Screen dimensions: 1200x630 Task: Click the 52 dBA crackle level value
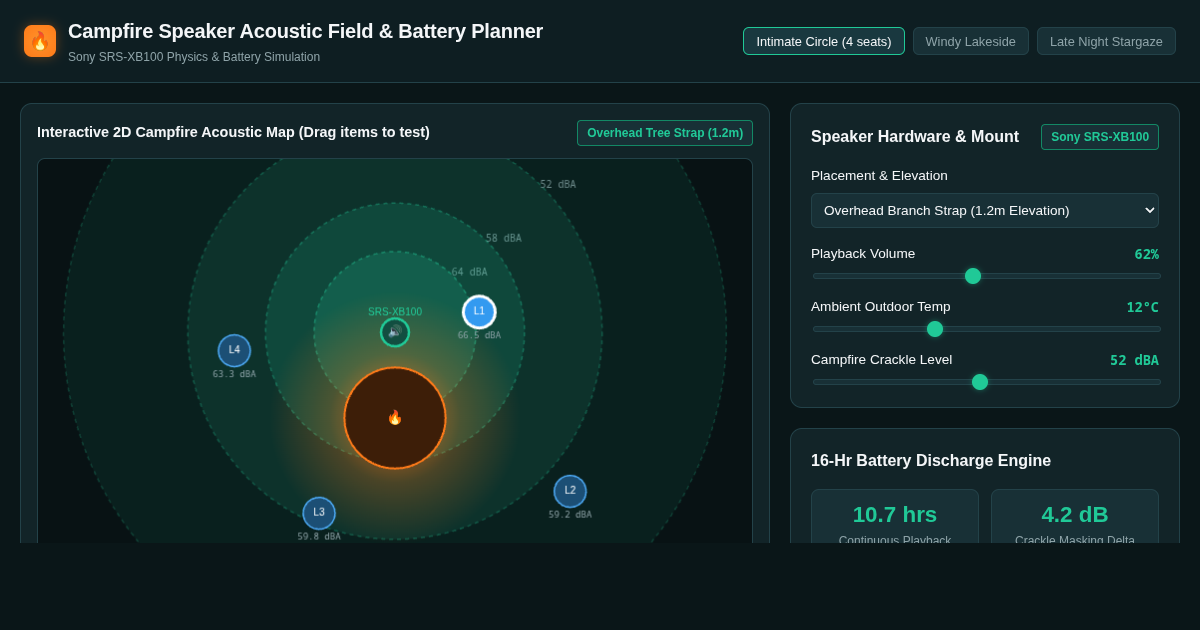point(1134,360)
